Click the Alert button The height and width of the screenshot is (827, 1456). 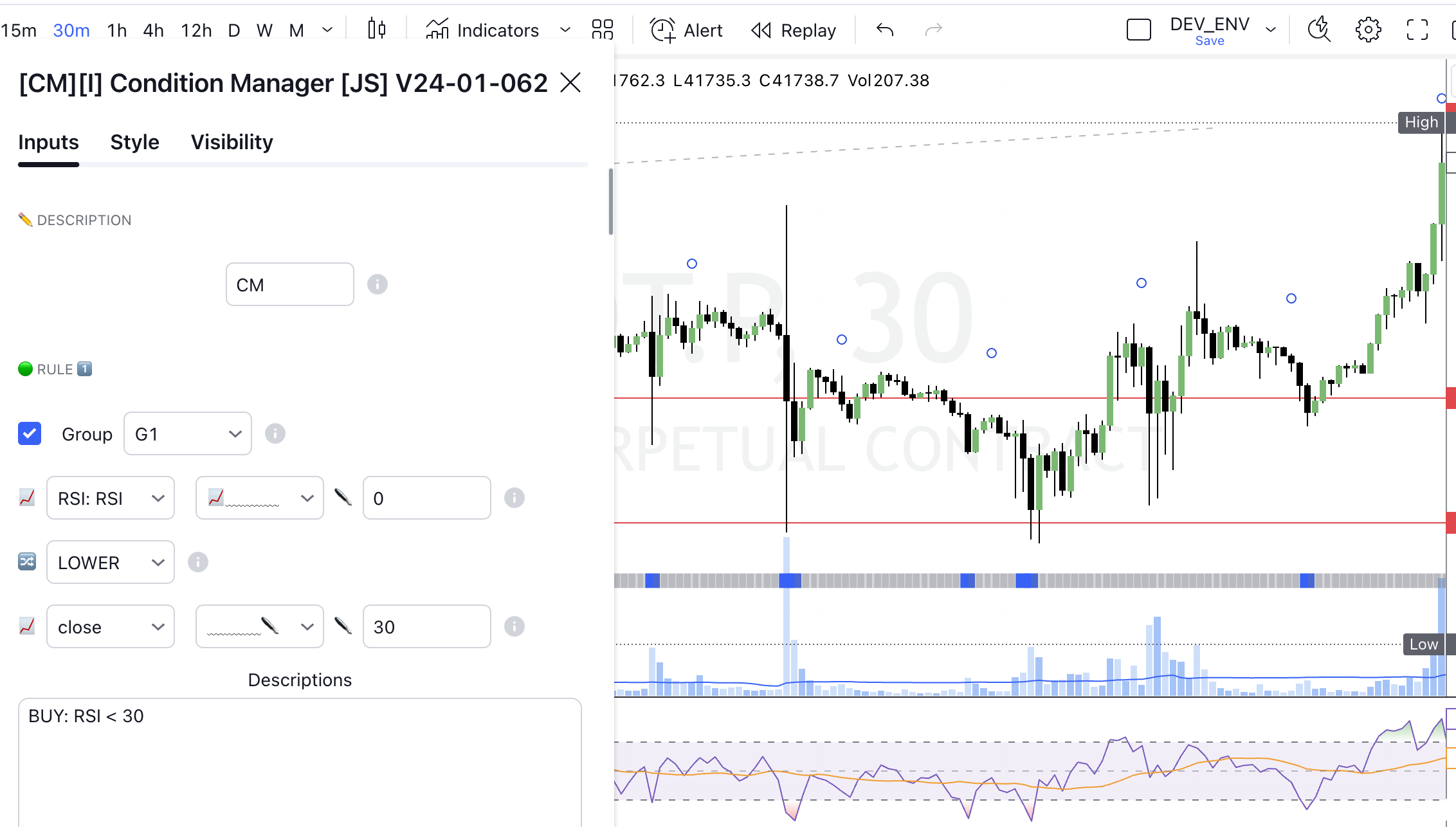[x=687, y=30]
